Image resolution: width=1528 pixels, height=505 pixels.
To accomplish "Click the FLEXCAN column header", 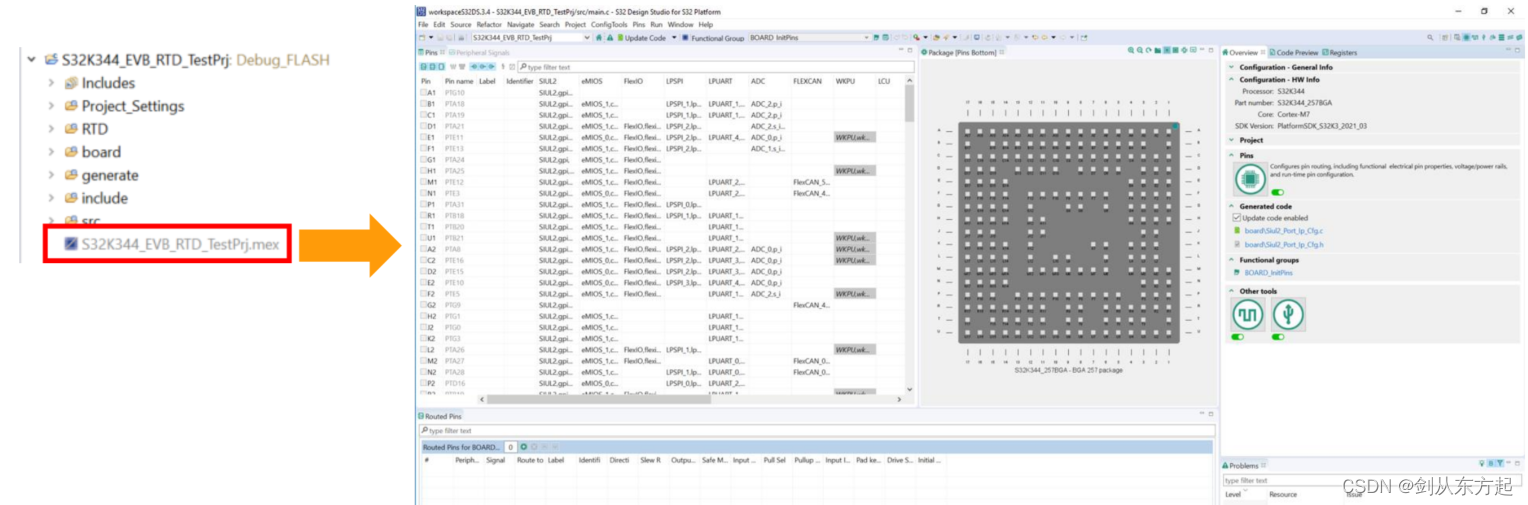I will point(807,81).
